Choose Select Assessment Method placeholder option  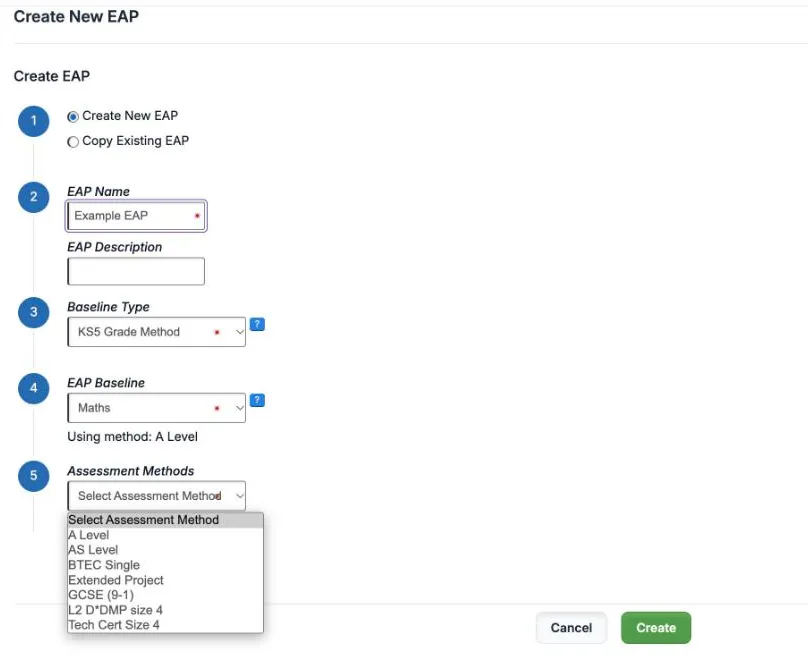pos(165,520)
